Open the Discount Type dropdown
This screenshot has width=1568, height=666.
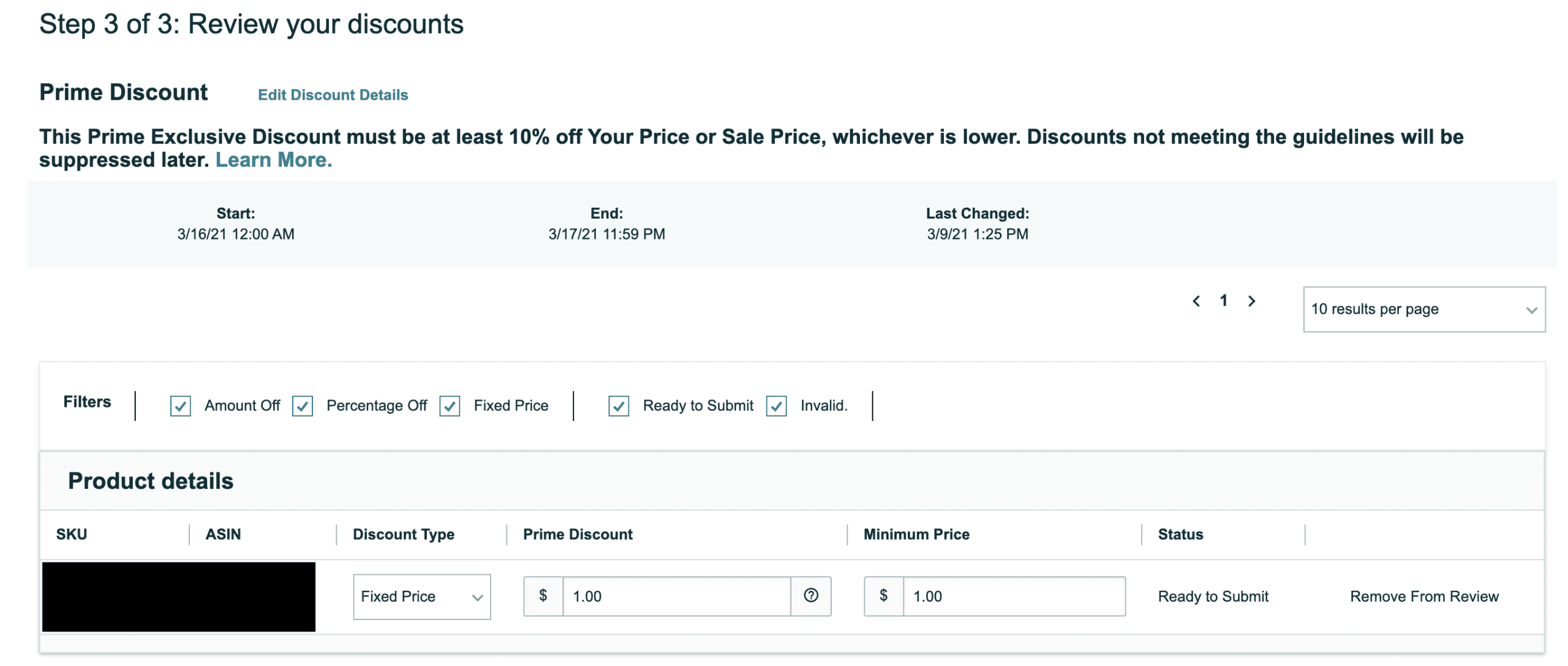coord(421,596)
